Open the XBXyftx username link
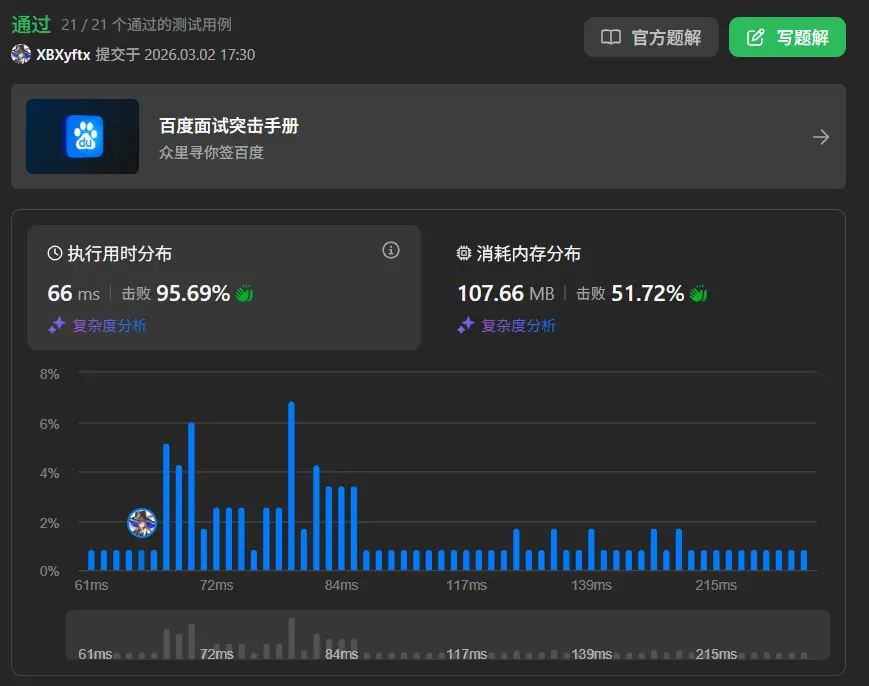 click(64, 54)
